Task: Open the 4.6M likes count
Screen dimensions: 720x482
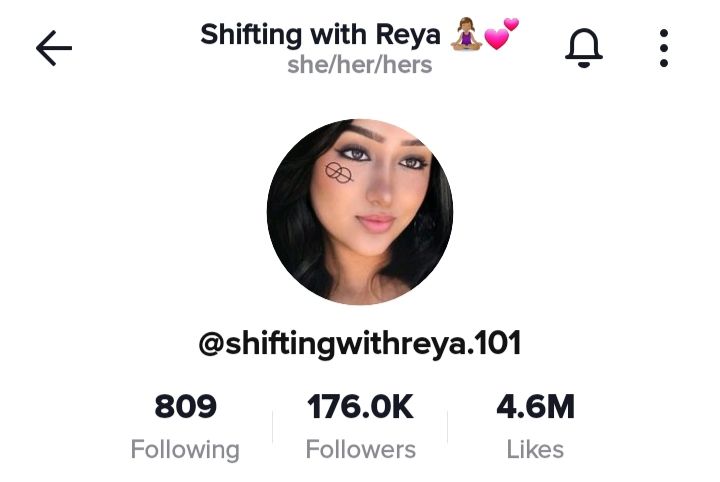Action: pos(535,406)
